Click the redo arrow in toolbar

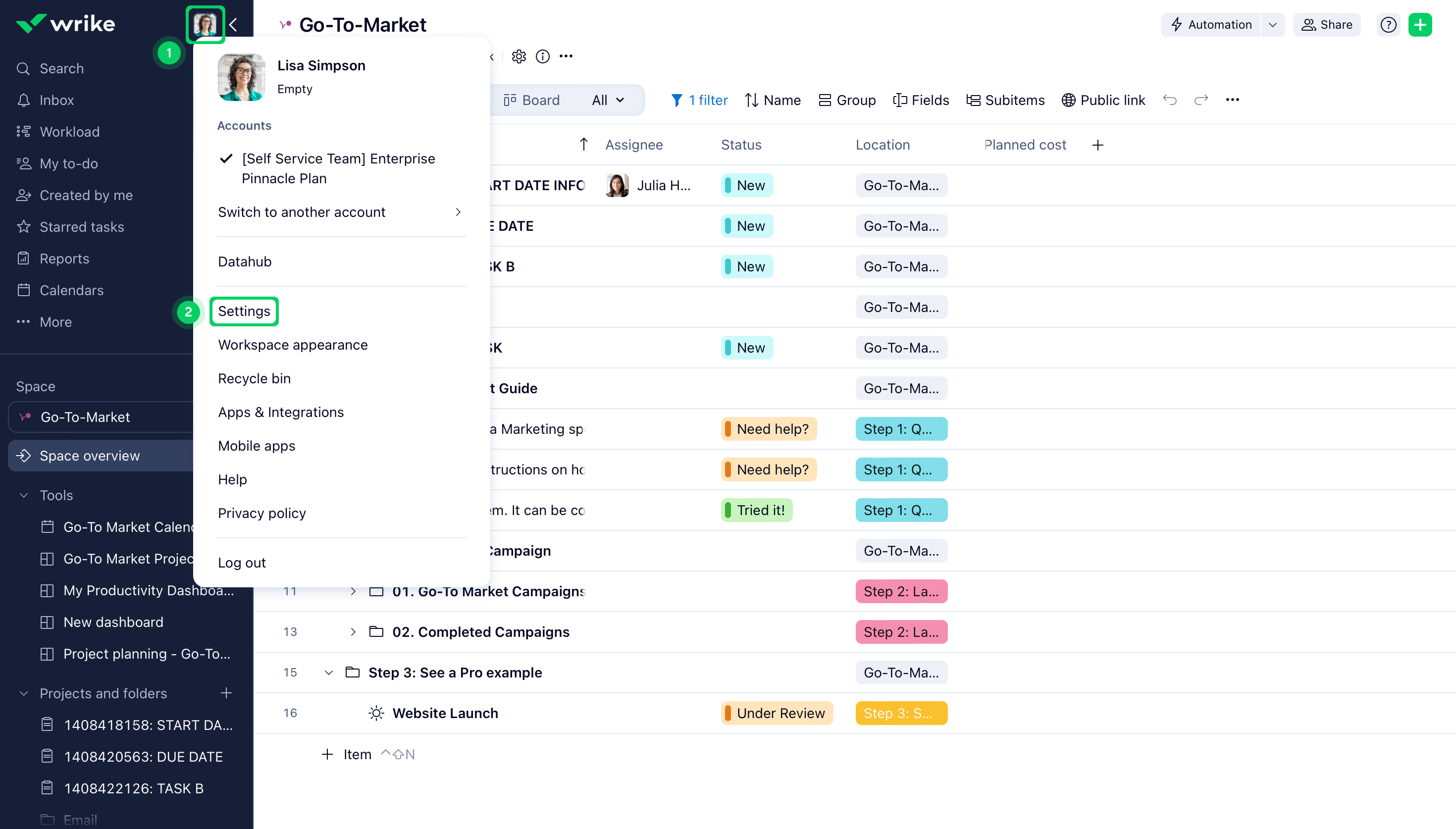1200,100
